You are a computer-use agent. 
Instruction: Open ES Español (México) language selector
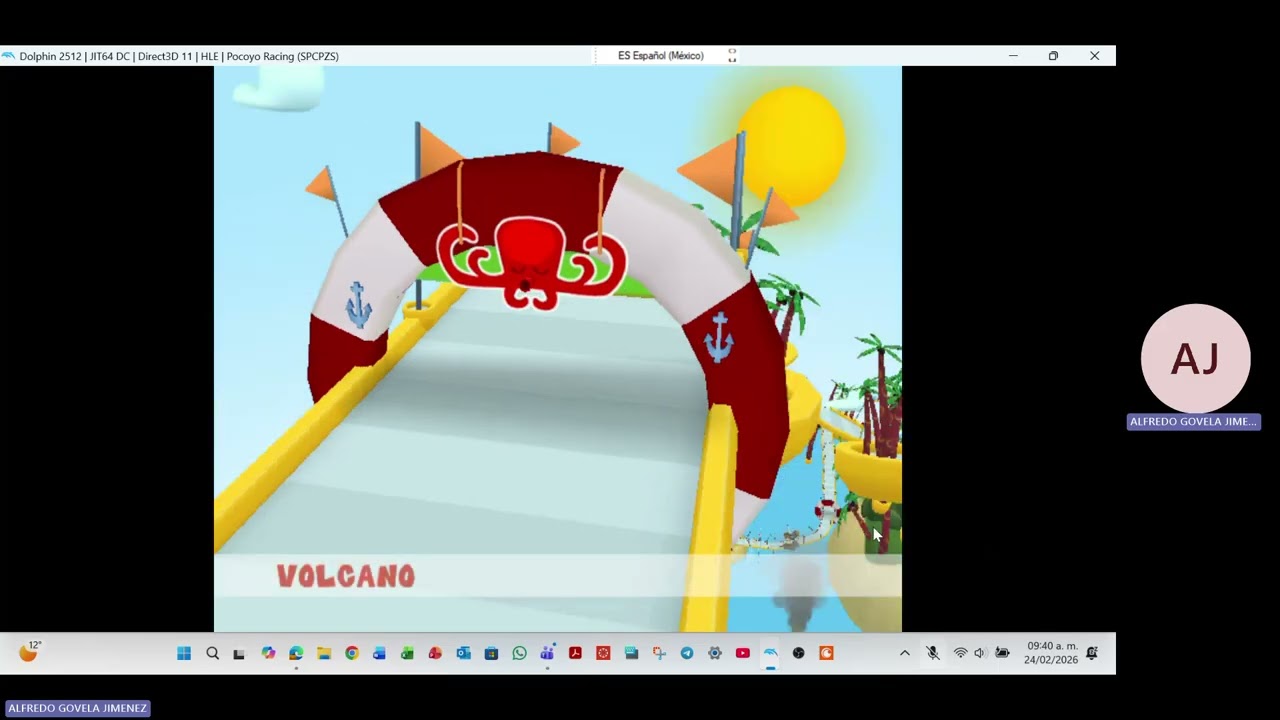(661, 56)
